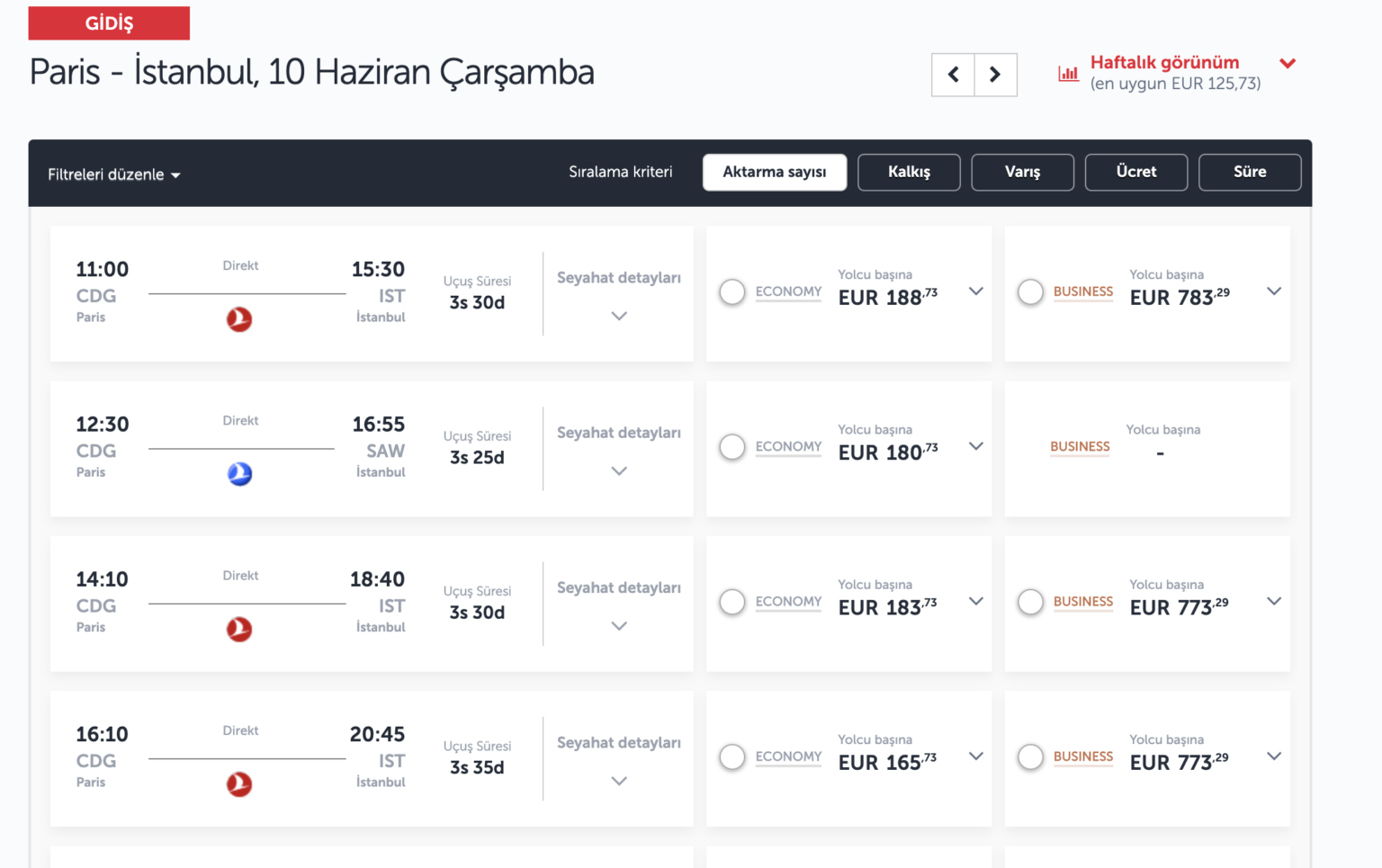Click BUSINESS label on 12:30 flight
This screenshot has height=868, width=1382.
click(1080, 446)
